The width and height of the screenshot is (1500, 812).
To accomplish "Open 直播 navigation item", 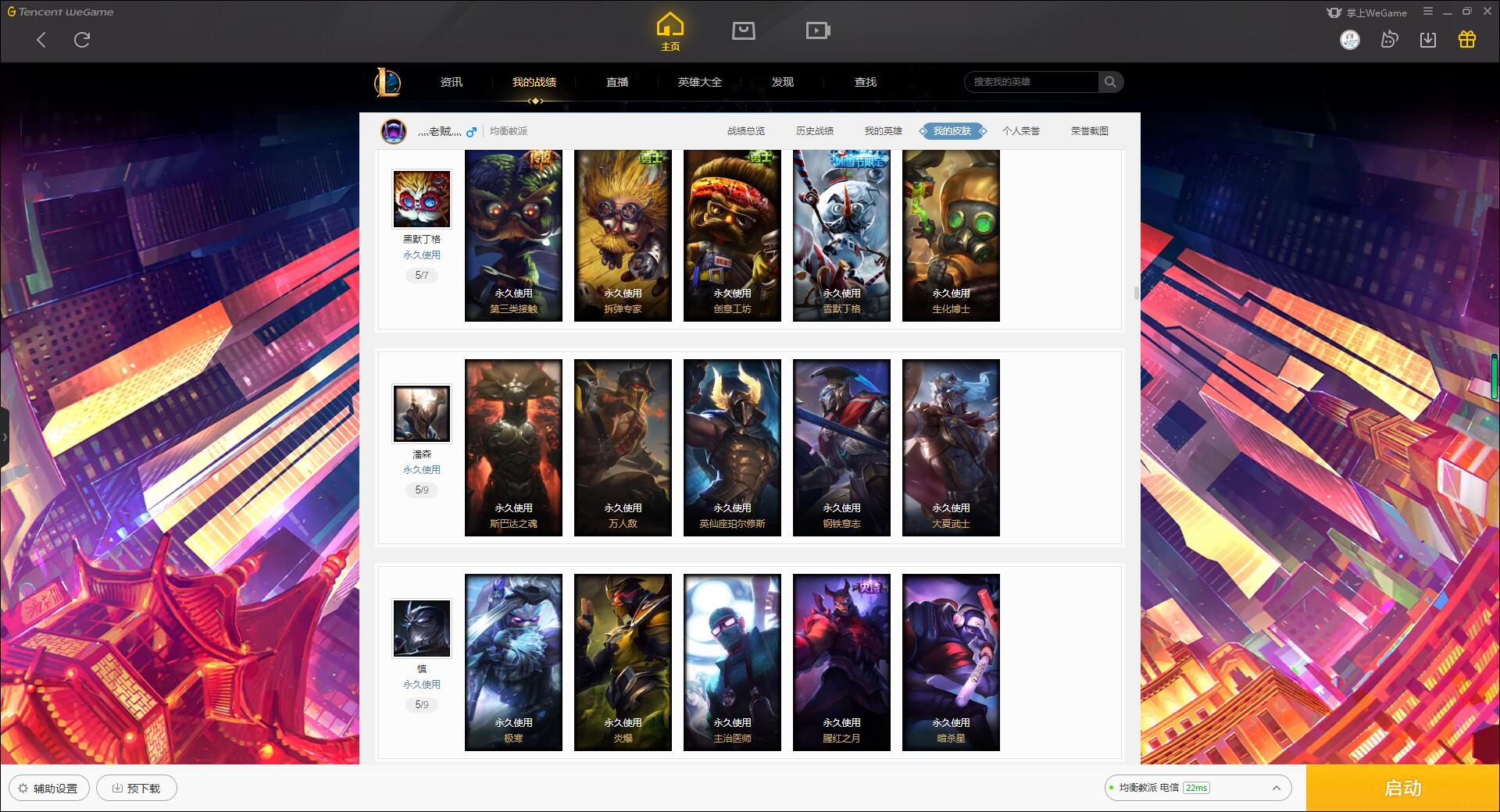I will click(x=617, y=82).
